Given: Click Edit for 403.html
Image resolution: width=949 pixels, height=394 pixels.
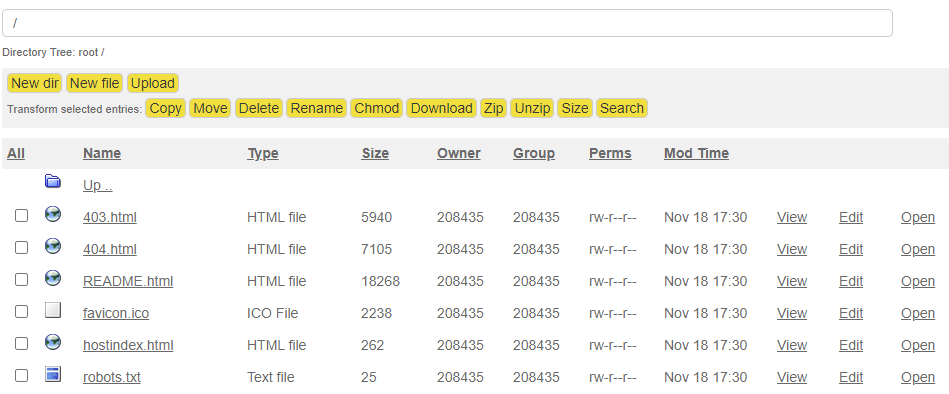Looking at the screenshot, I should [x=851, y=217].
